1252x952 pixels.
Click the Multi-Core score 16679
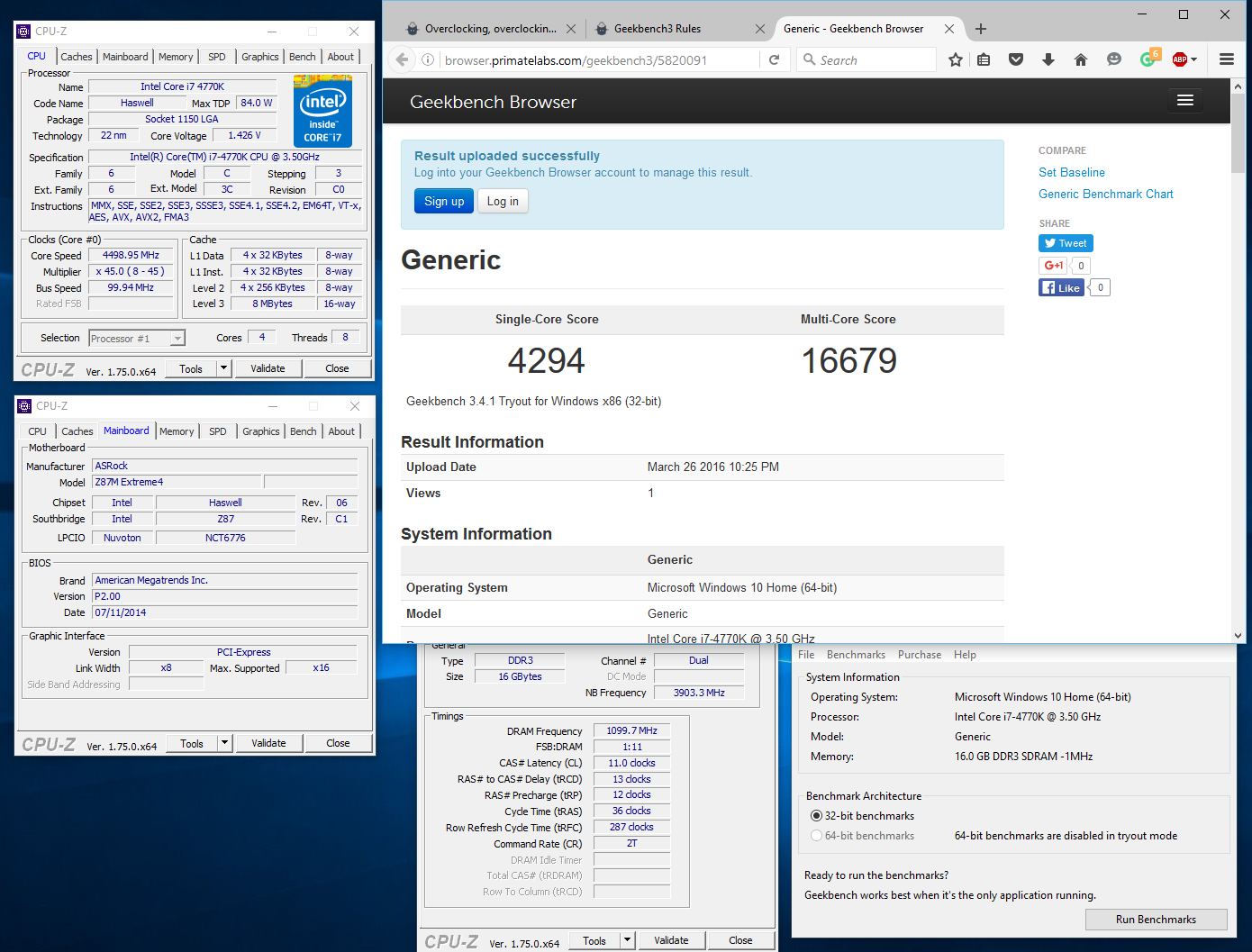tap(848, 361)
